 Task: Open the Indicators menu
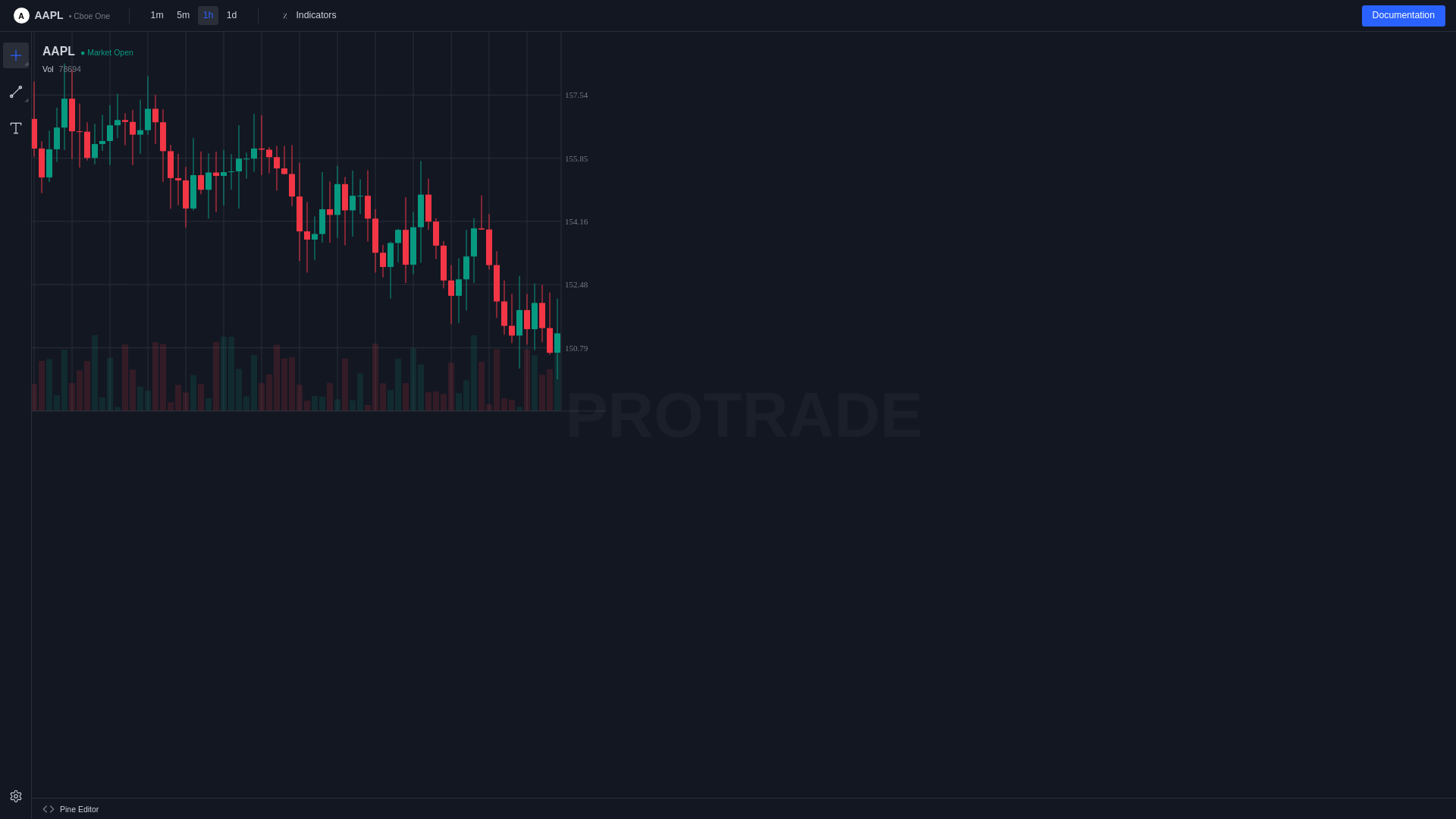(x=315, y=15)
